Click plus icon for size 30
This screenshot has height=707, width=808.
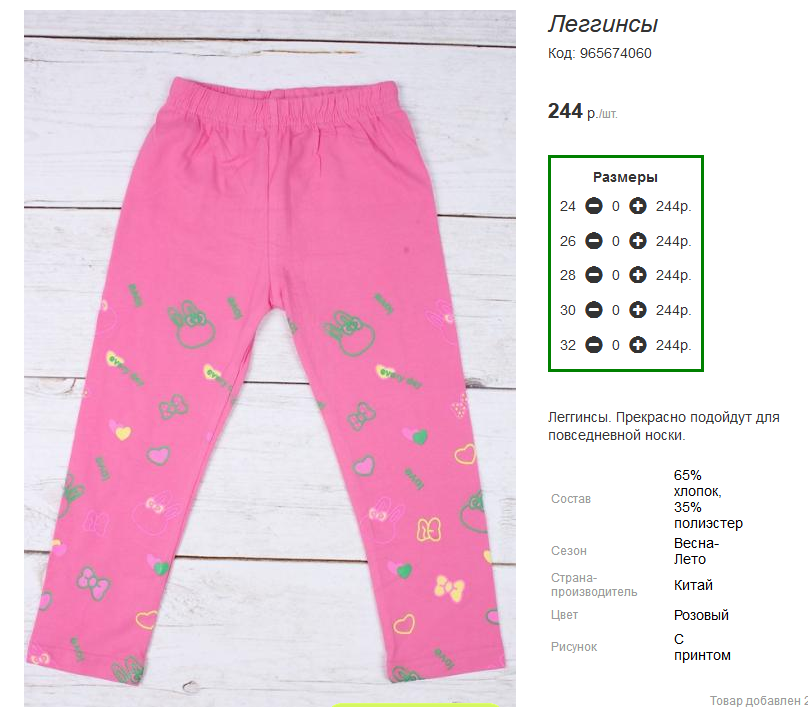coord(637,310)
